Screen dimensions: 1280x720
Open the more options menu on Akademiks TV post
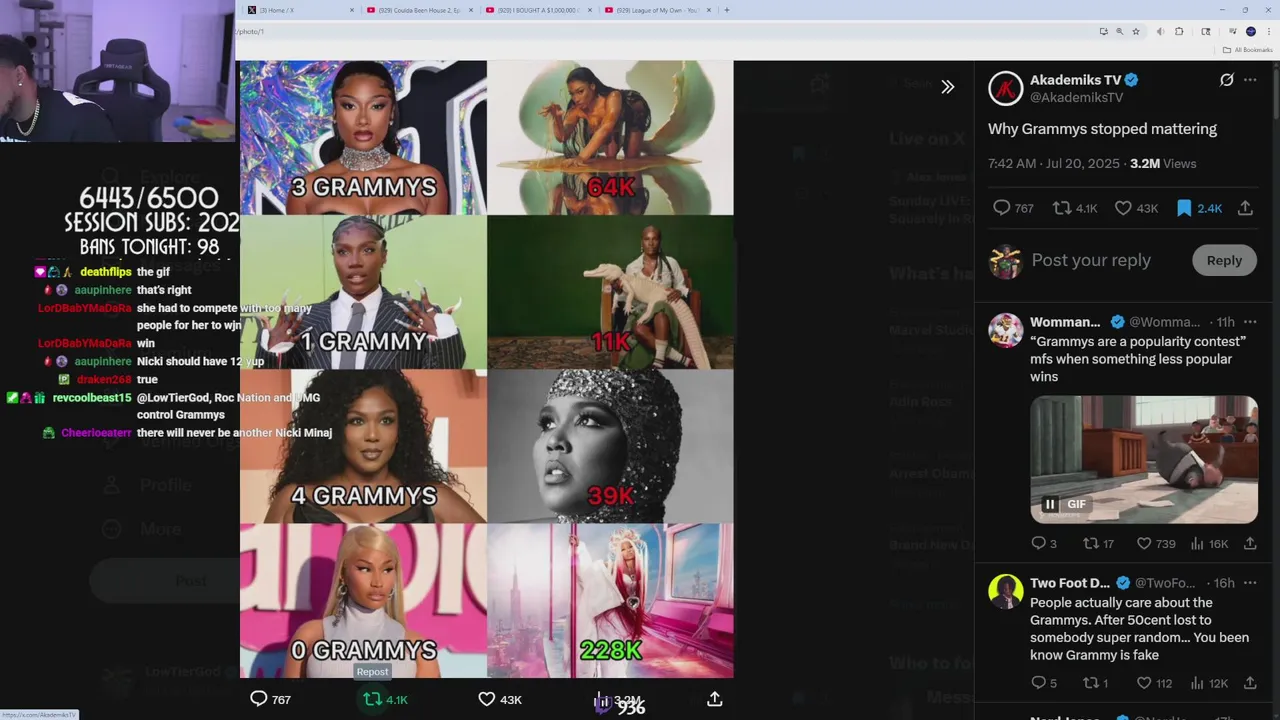1250,80
